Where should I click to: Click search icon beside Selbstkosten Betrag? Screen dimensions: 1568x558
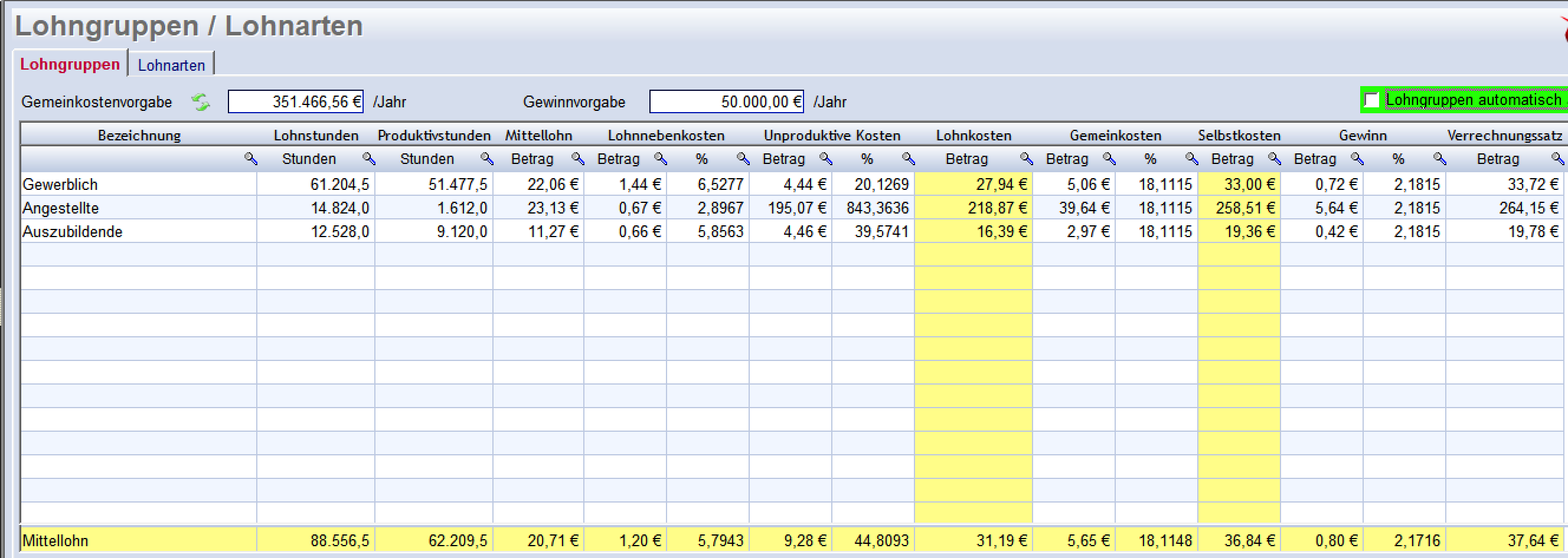[1274, 159]
